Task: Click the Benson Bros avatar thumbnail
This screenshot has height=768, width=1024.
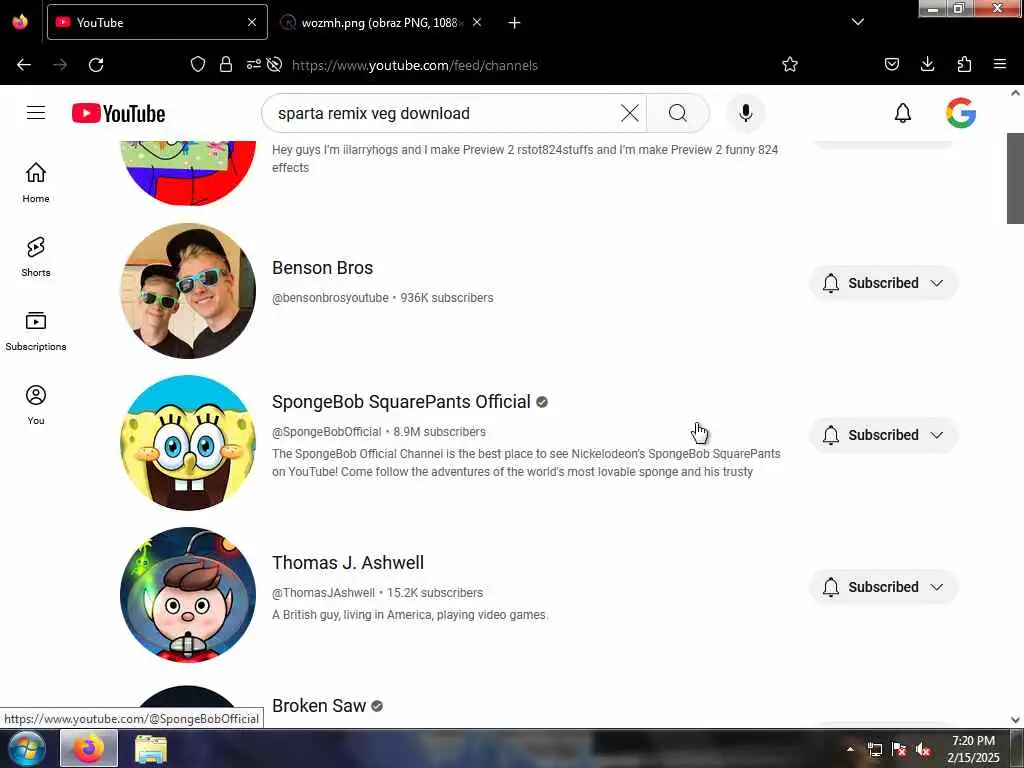Action: (188, 291)
